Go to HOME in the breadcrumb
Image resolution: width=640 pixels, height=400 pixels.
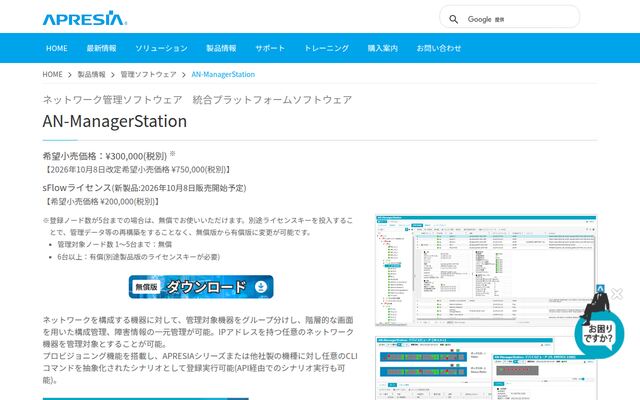coord(53,74)
